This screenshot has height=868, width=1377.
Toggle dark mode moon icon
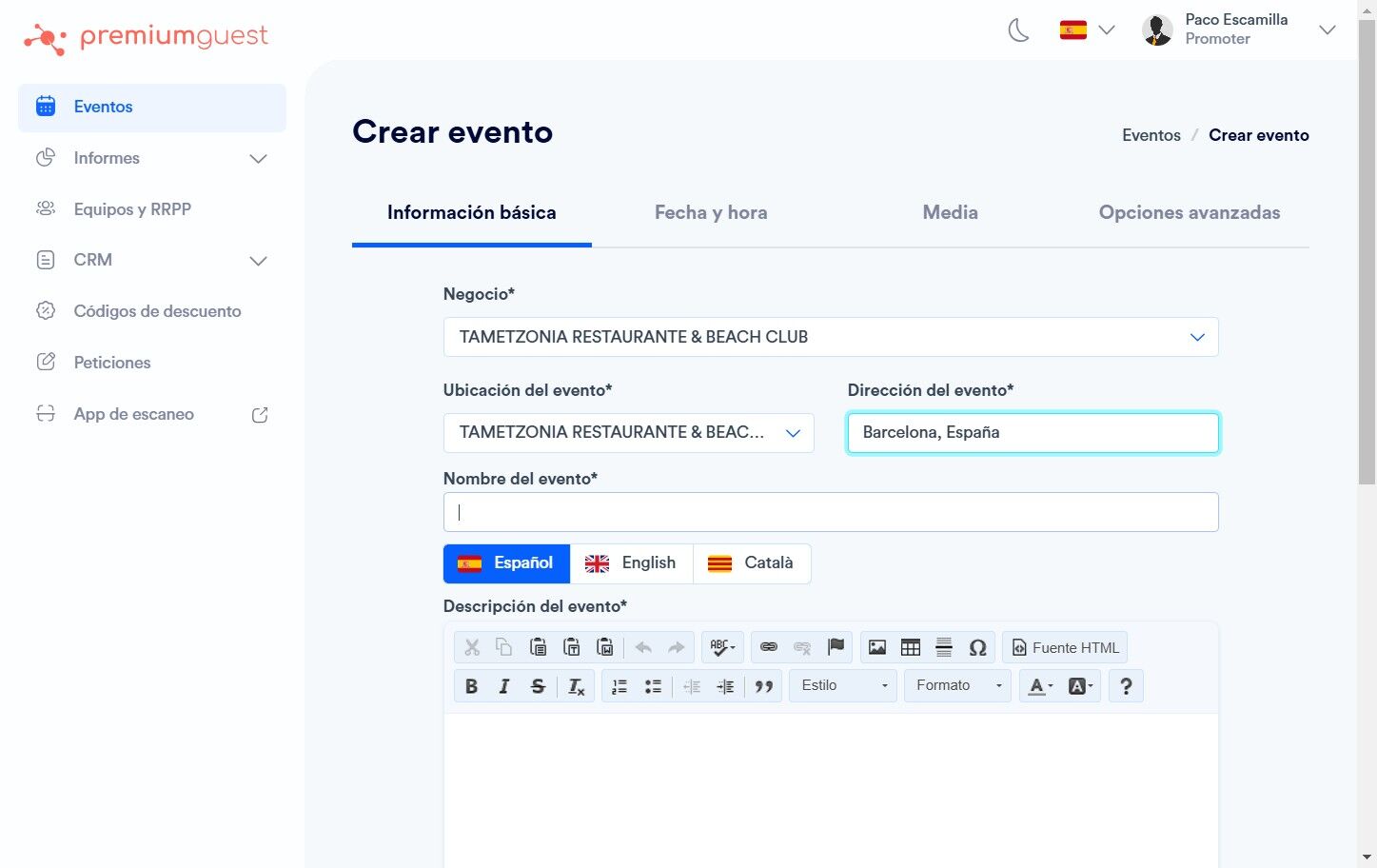[1018, 30]
